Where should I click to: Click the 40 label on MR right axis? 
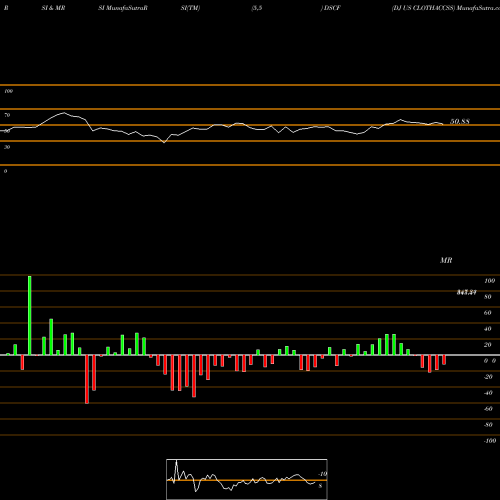click(x=488, y=329)
